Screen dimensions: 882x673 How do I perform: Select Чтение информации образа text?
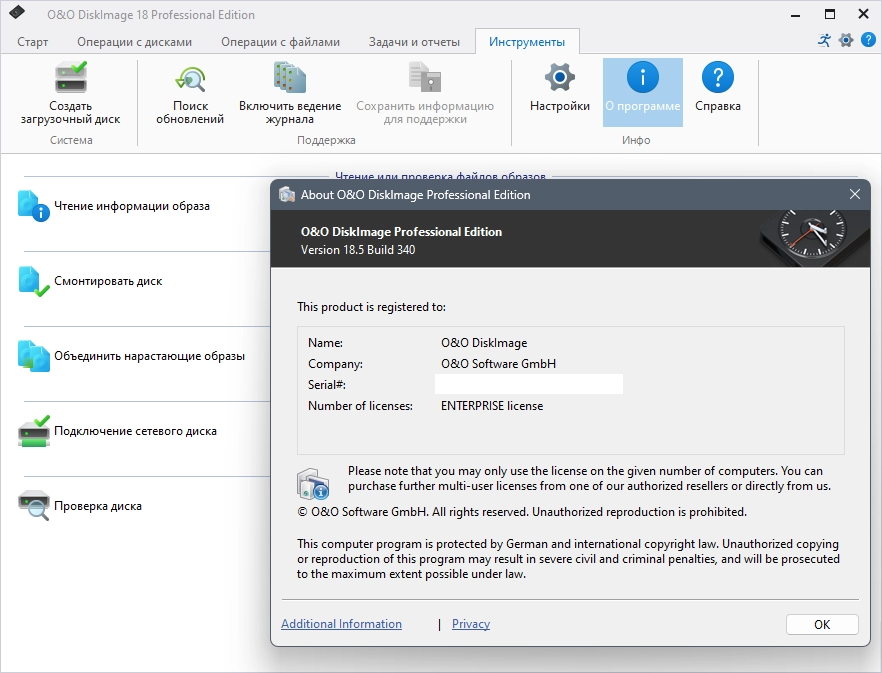tap(132, 206)
